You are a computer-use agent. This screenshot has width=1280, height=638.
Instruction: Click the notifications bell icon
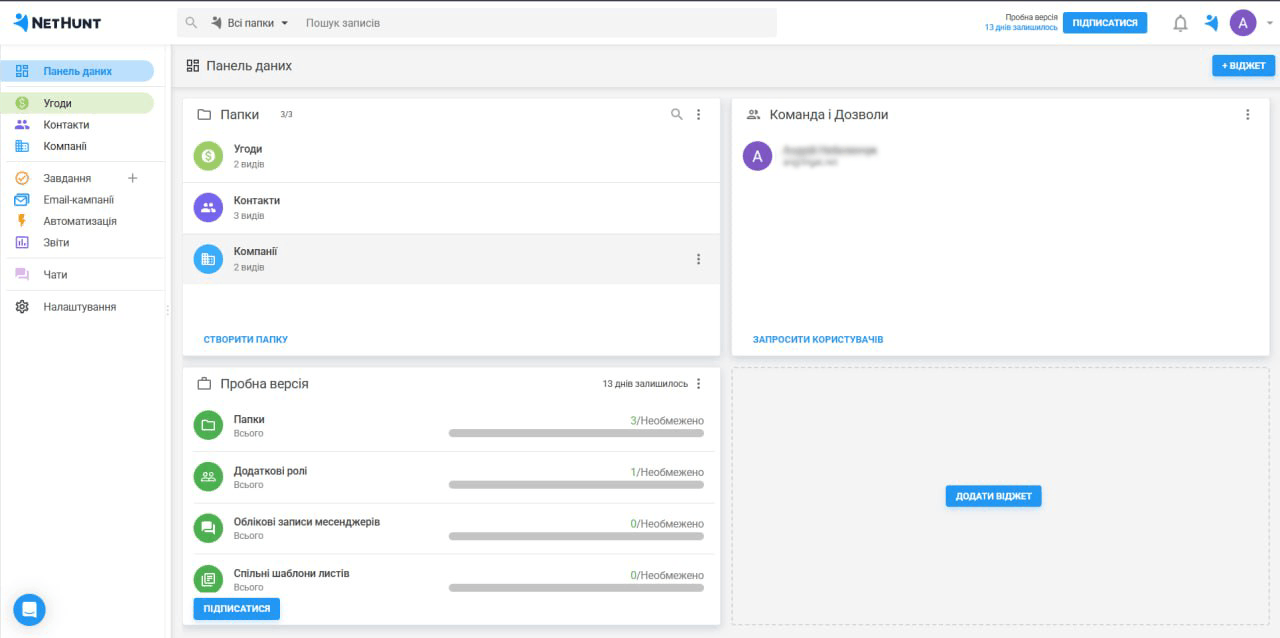(1180, 23)
